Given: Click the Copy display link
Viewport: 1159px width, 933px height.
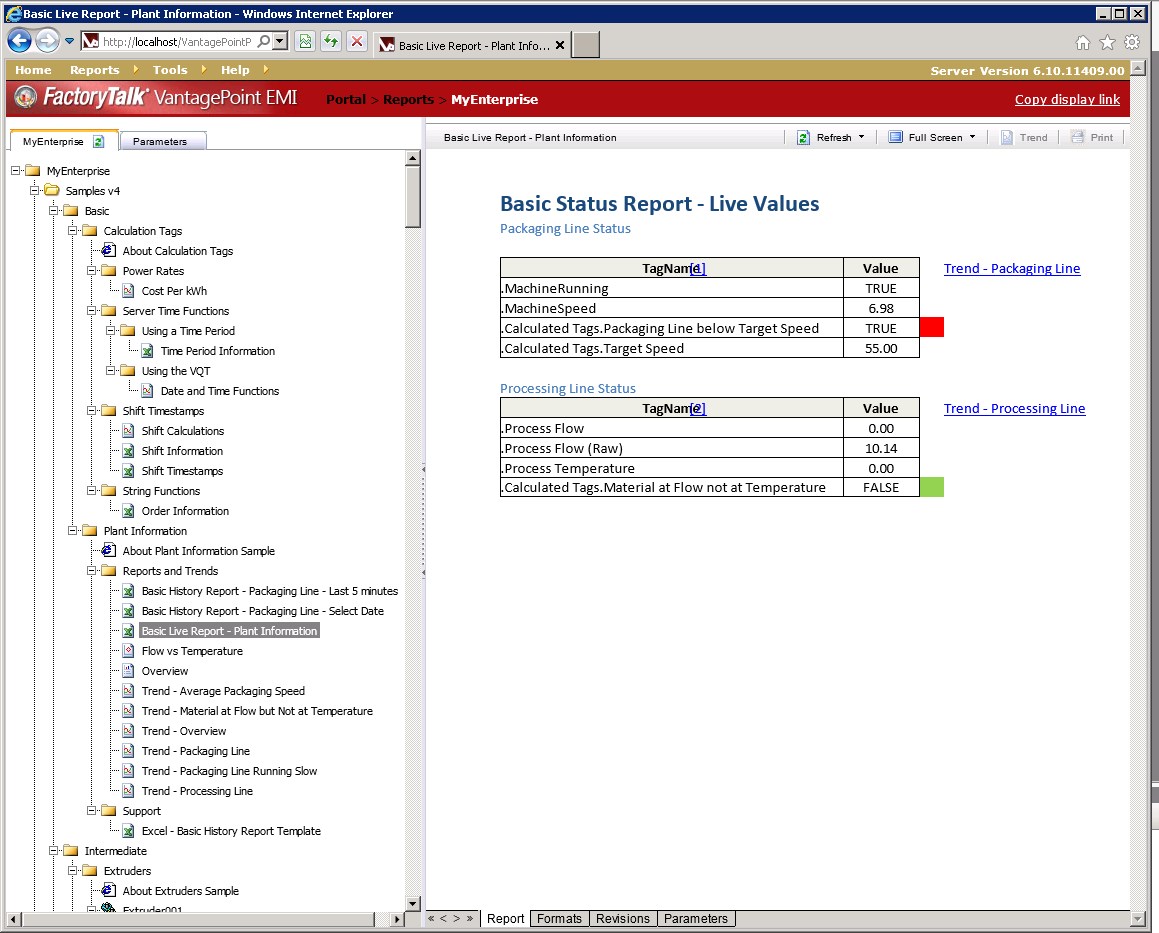Looking at the screenshot, I should tap(1067, 99).
